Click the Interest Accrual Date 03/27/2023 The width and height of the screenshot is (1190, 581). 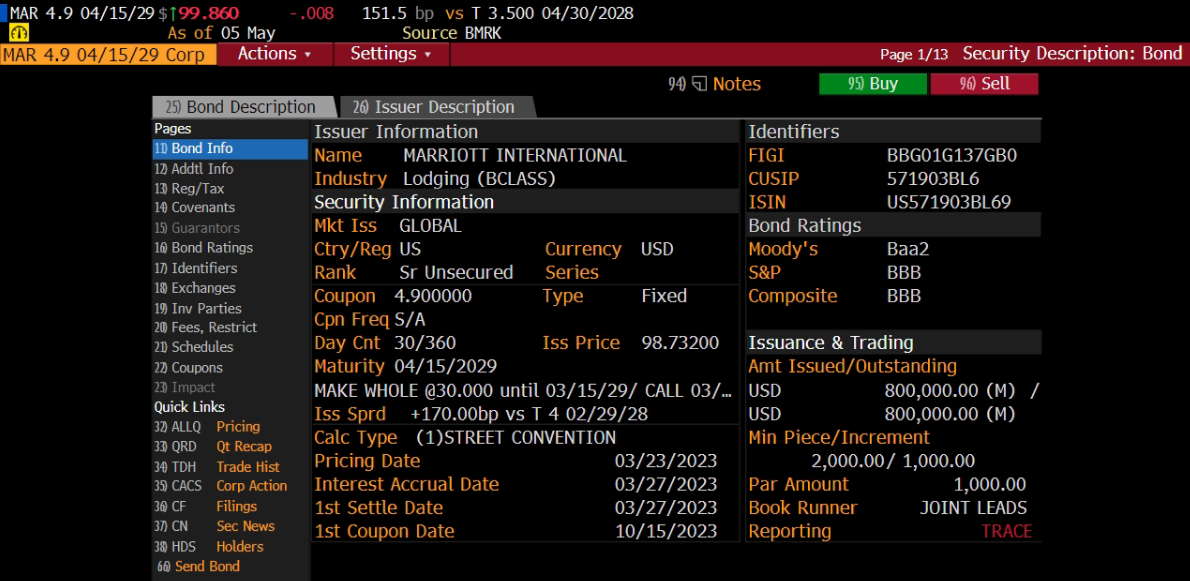pos(666,485)
